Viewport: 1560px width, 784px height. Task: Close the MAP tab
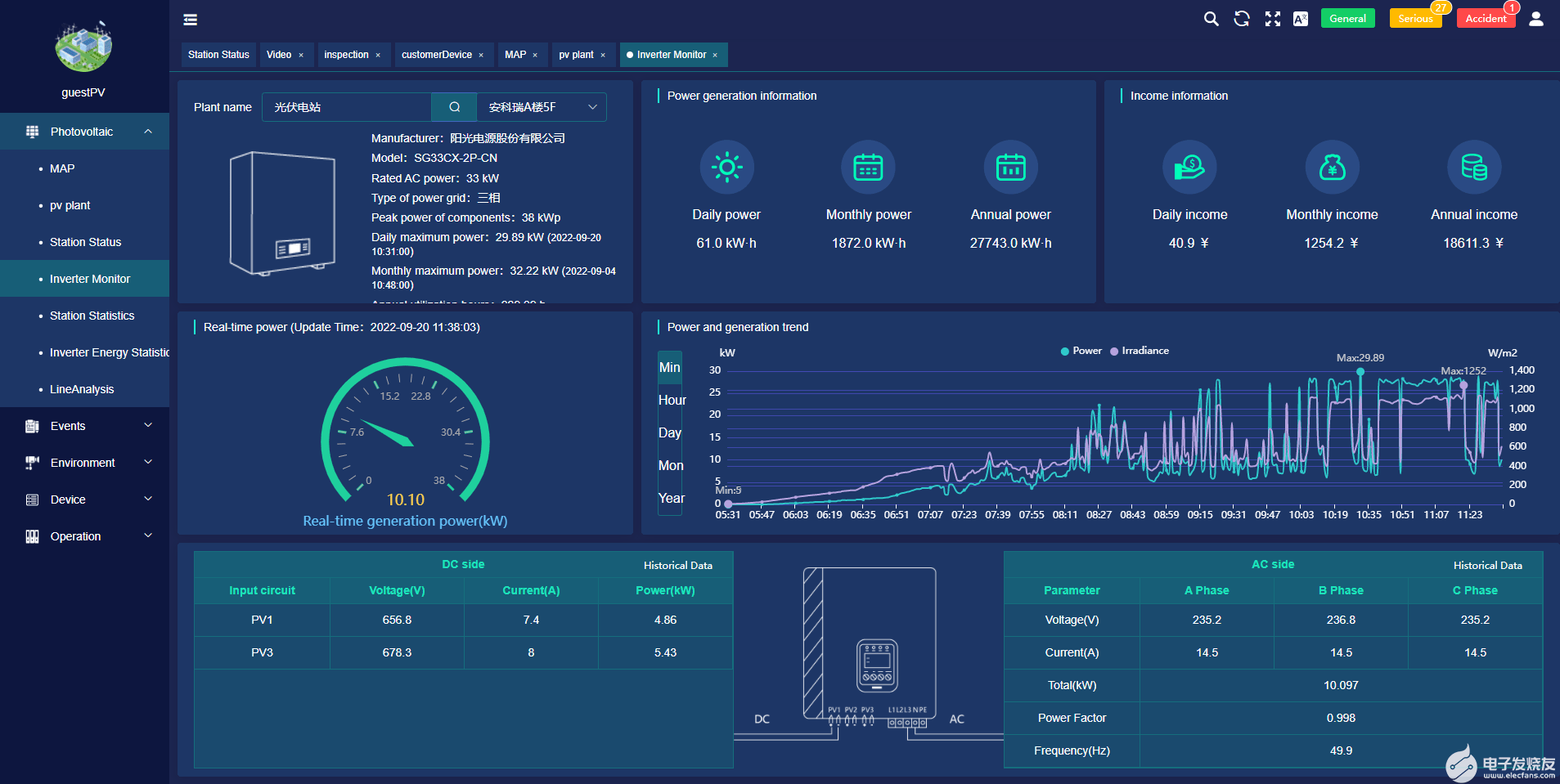(535, 56)
